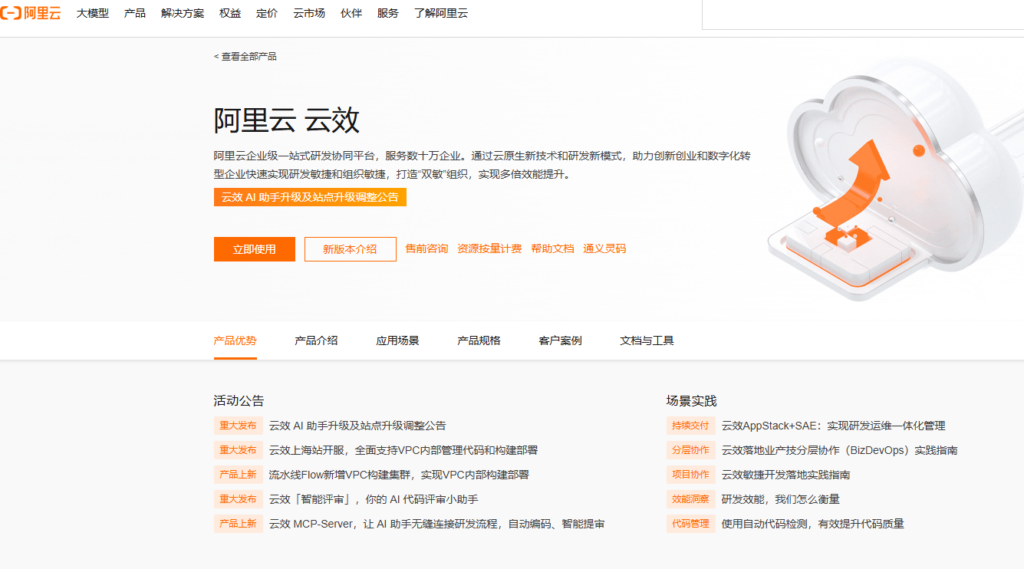The height and width of the screenshot is (569, 1024).
Task: Open the 大模型 menu
Action: [93, 13]
